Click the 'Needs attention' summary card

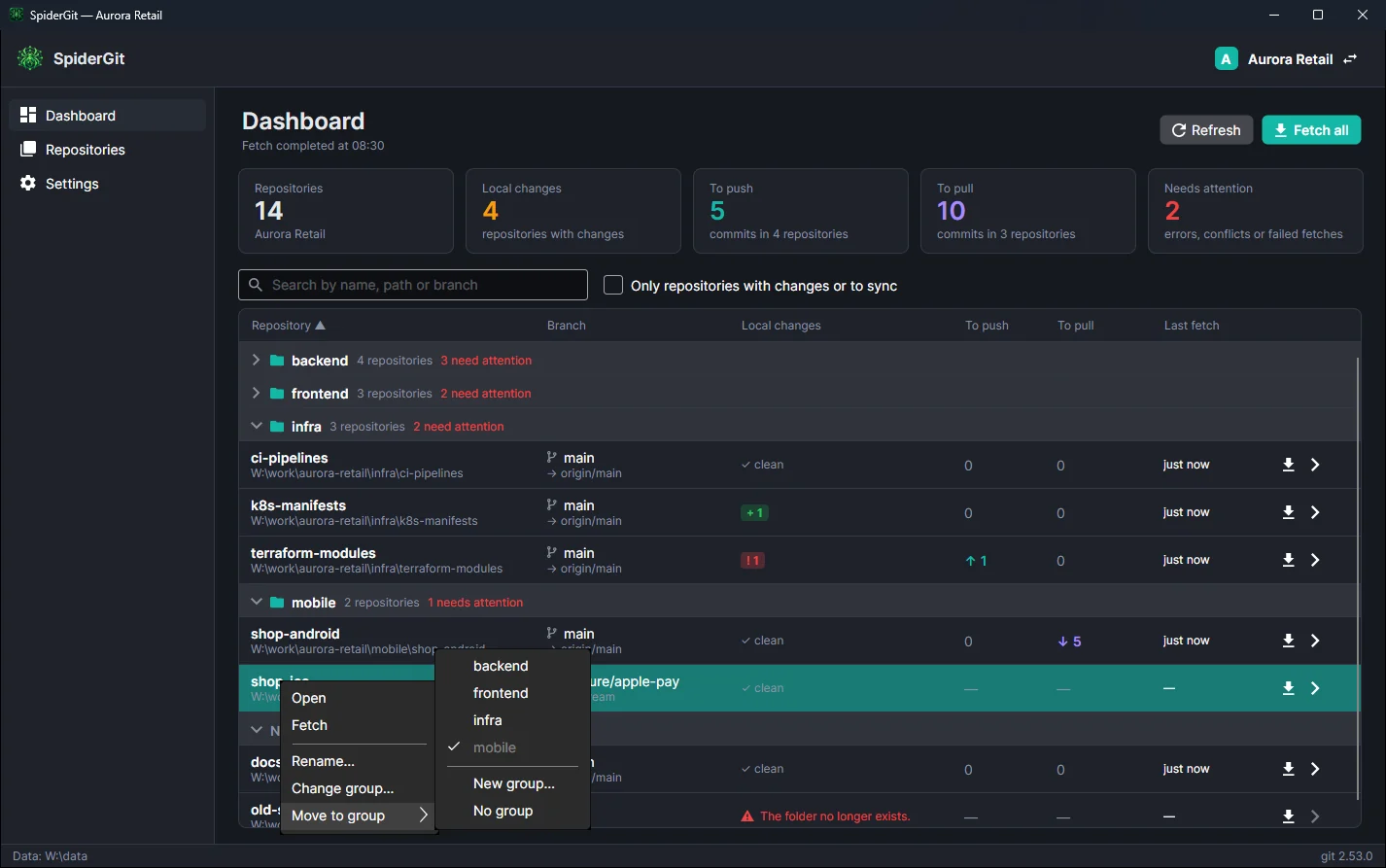pyautogui.click(x=1255, y=211)
